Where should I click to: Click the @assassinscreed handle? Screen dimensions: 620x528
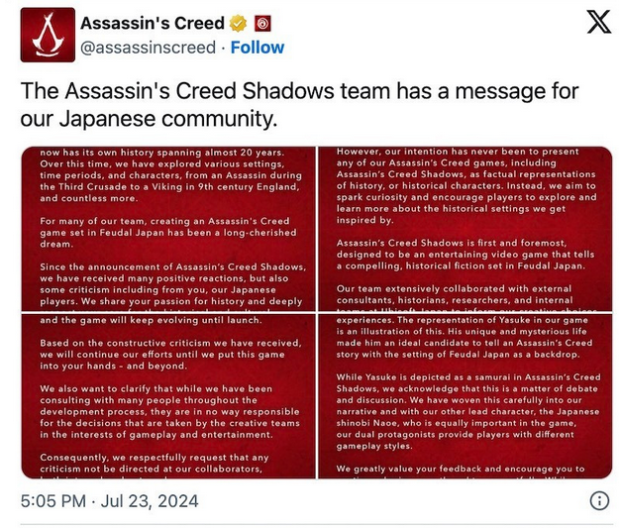147,47
